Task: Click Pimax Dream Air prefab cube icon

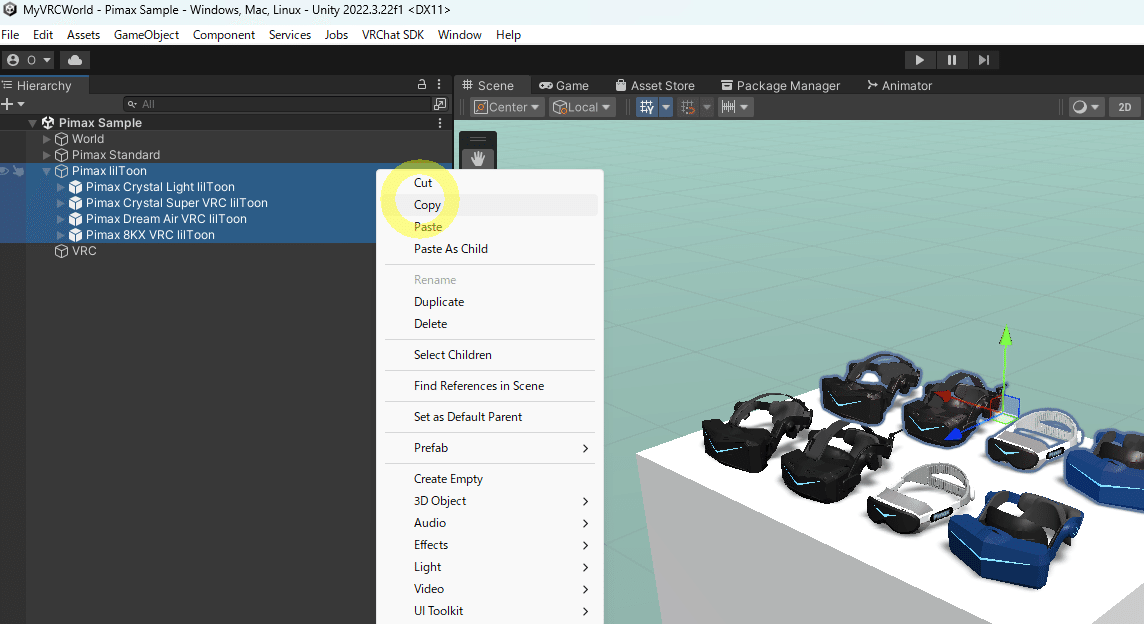Action: click(75, 219)
